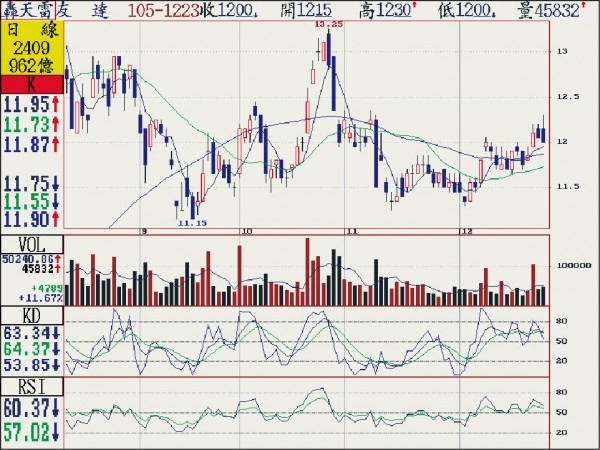Image resolution: width=600 pixels, height=450 pixels.
Task: Click the 11.90 value with up arrow
Action: pyautogui.click(x=32, y=219)
